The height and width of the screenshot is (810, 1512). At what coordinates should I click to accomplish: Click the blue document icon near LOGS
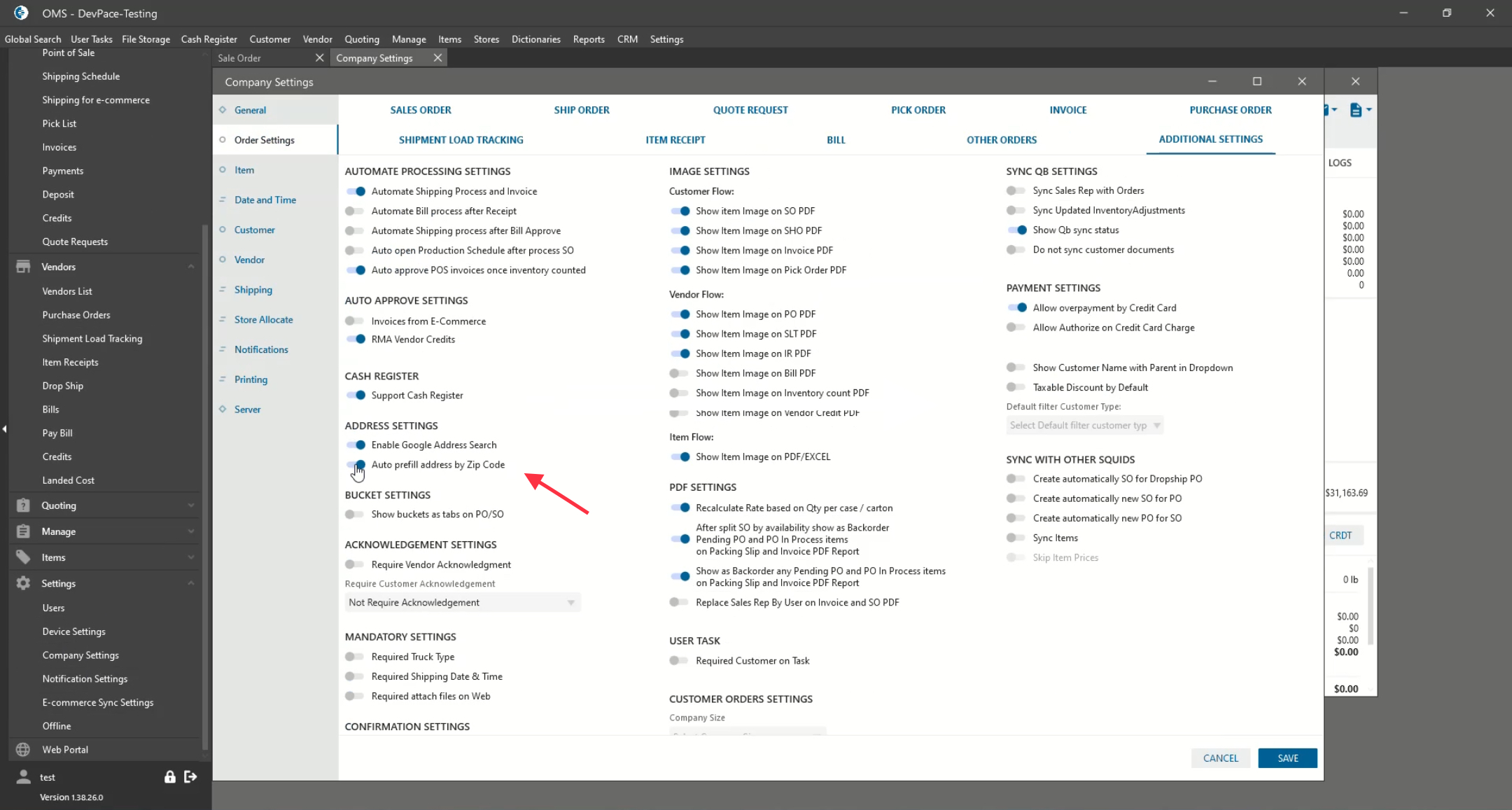click(x=1356, y=110)
